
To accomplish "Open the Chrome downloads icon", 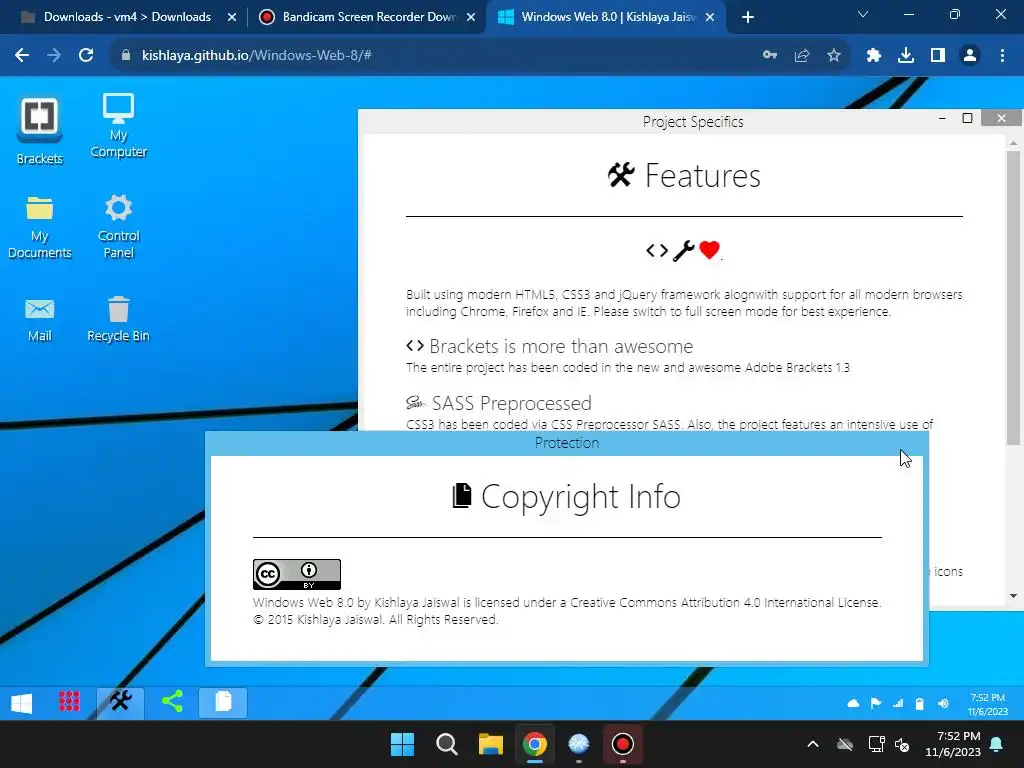I will pyautogui.click(x=906, y=56).
